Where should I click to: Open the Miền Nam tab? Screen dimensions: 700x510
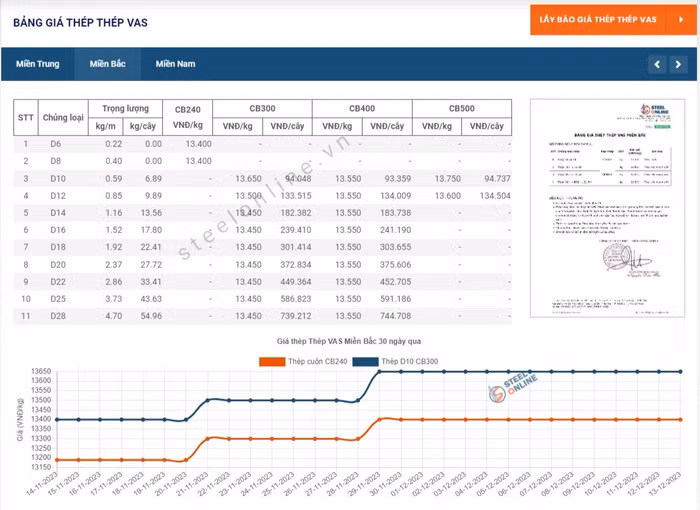[175, 64]
